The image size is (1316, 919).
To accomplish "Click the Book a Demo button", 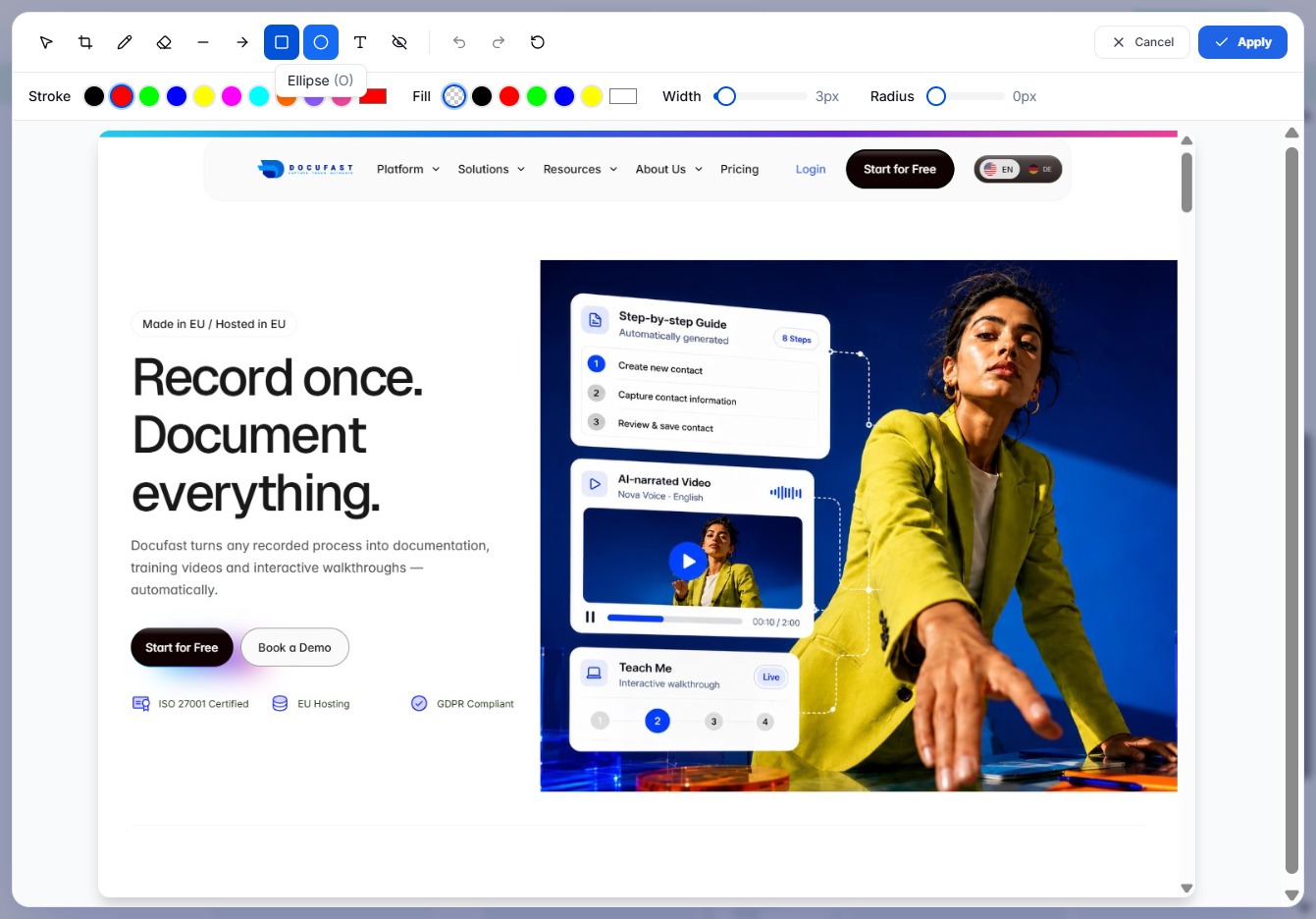I will [x=294, y=647].
